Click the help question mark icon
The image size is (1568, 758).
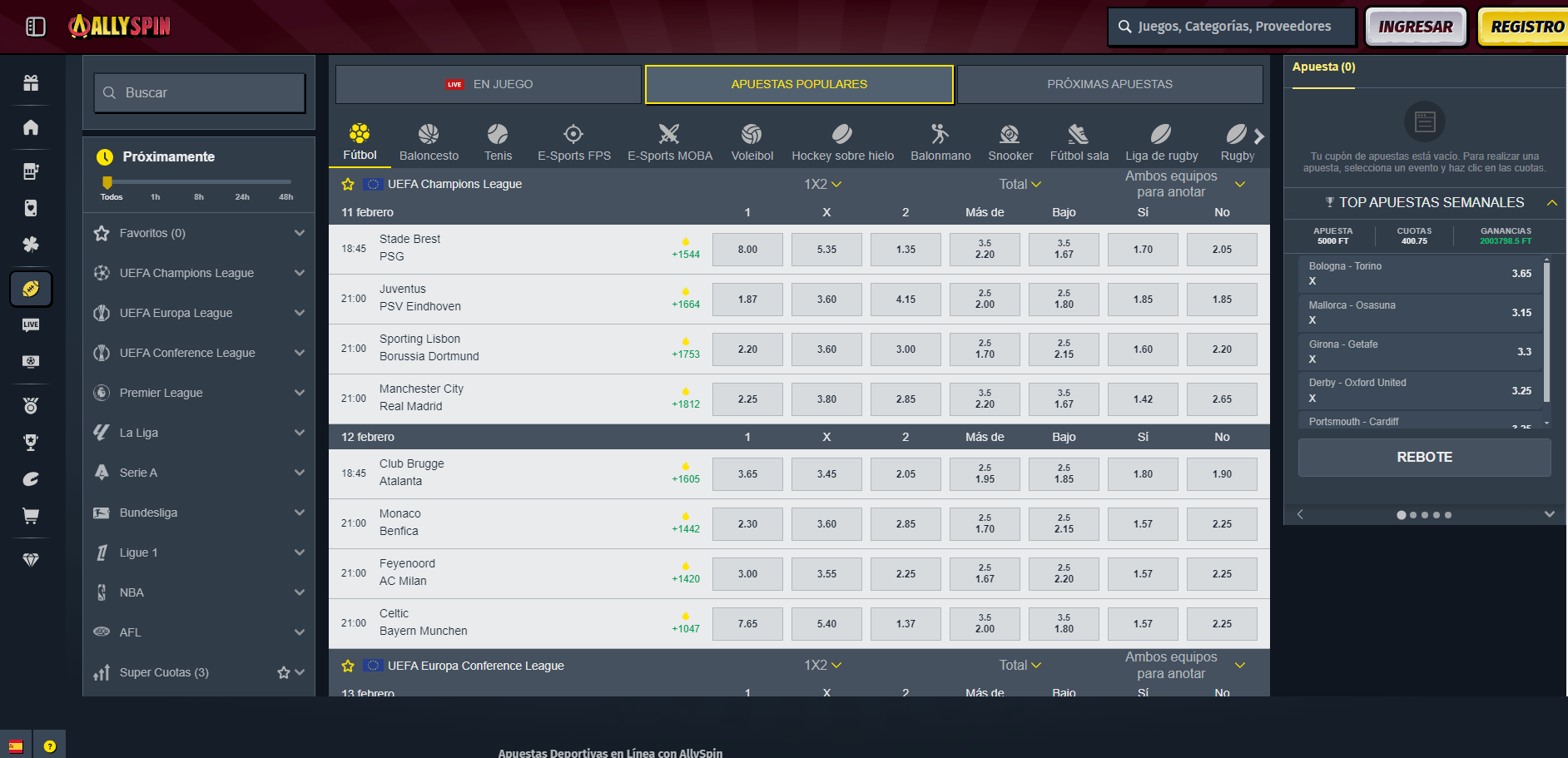(x=50, y=746)
